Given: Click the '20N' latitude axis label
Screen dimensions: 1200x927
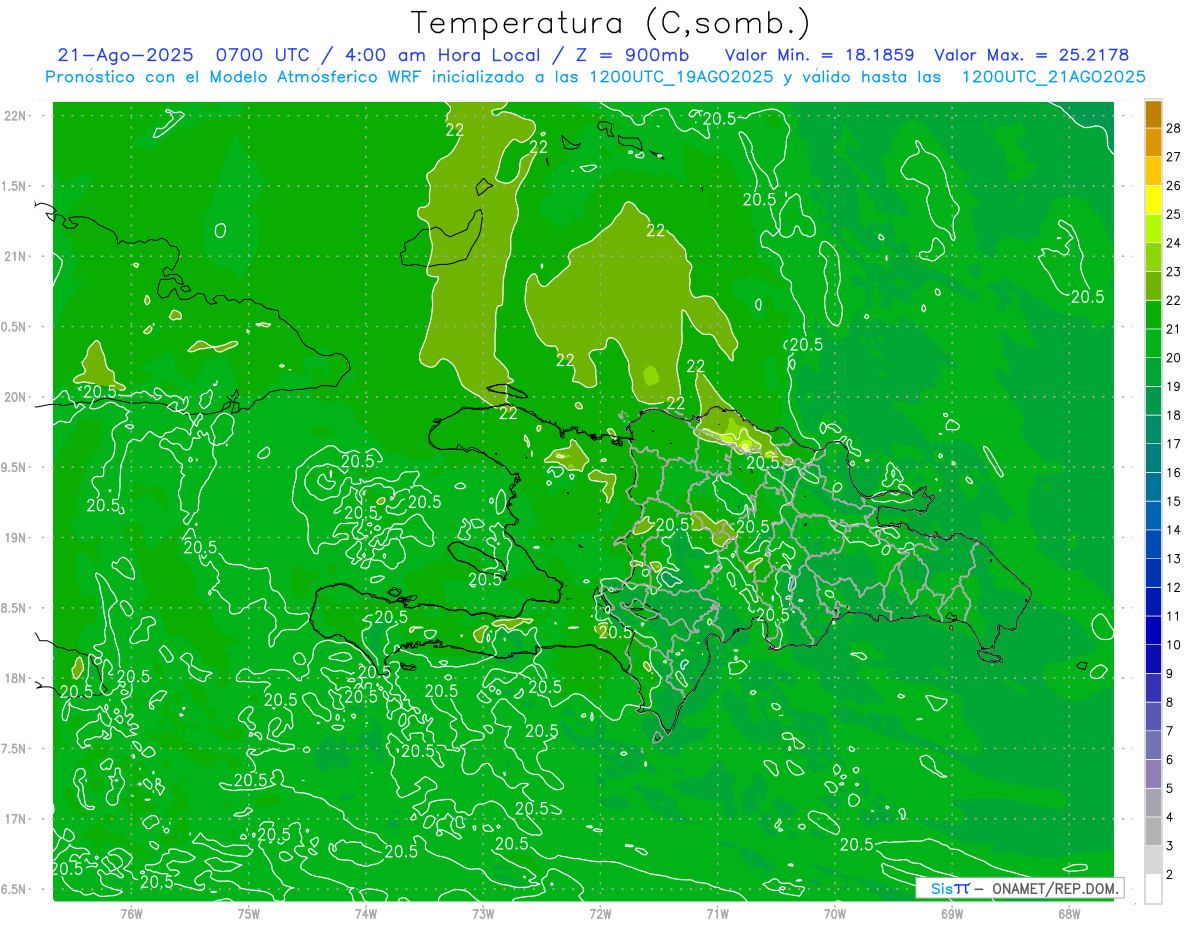Looking at the screenshot, I should point(15,397).
